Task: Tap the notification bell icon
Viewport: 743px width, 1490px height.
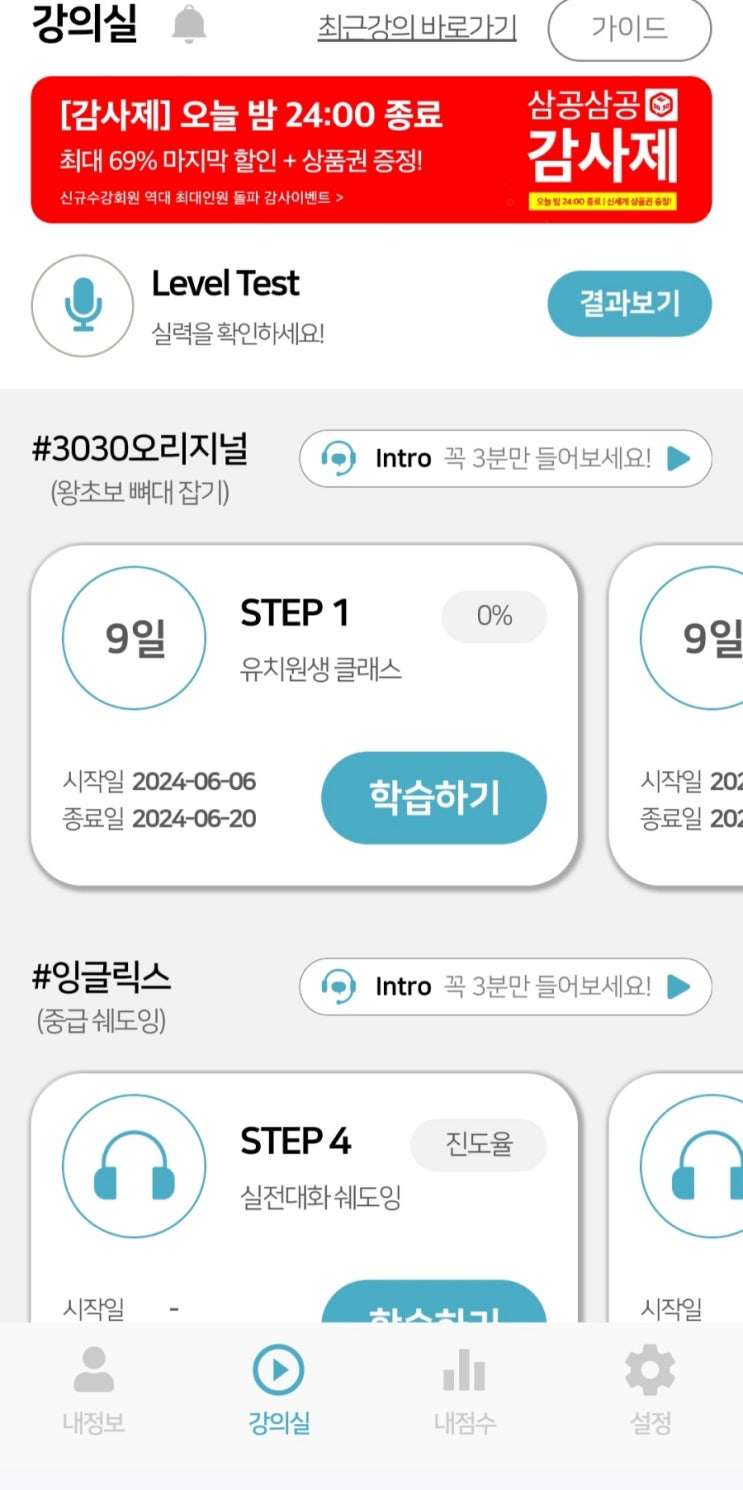Action: point(189,24)
